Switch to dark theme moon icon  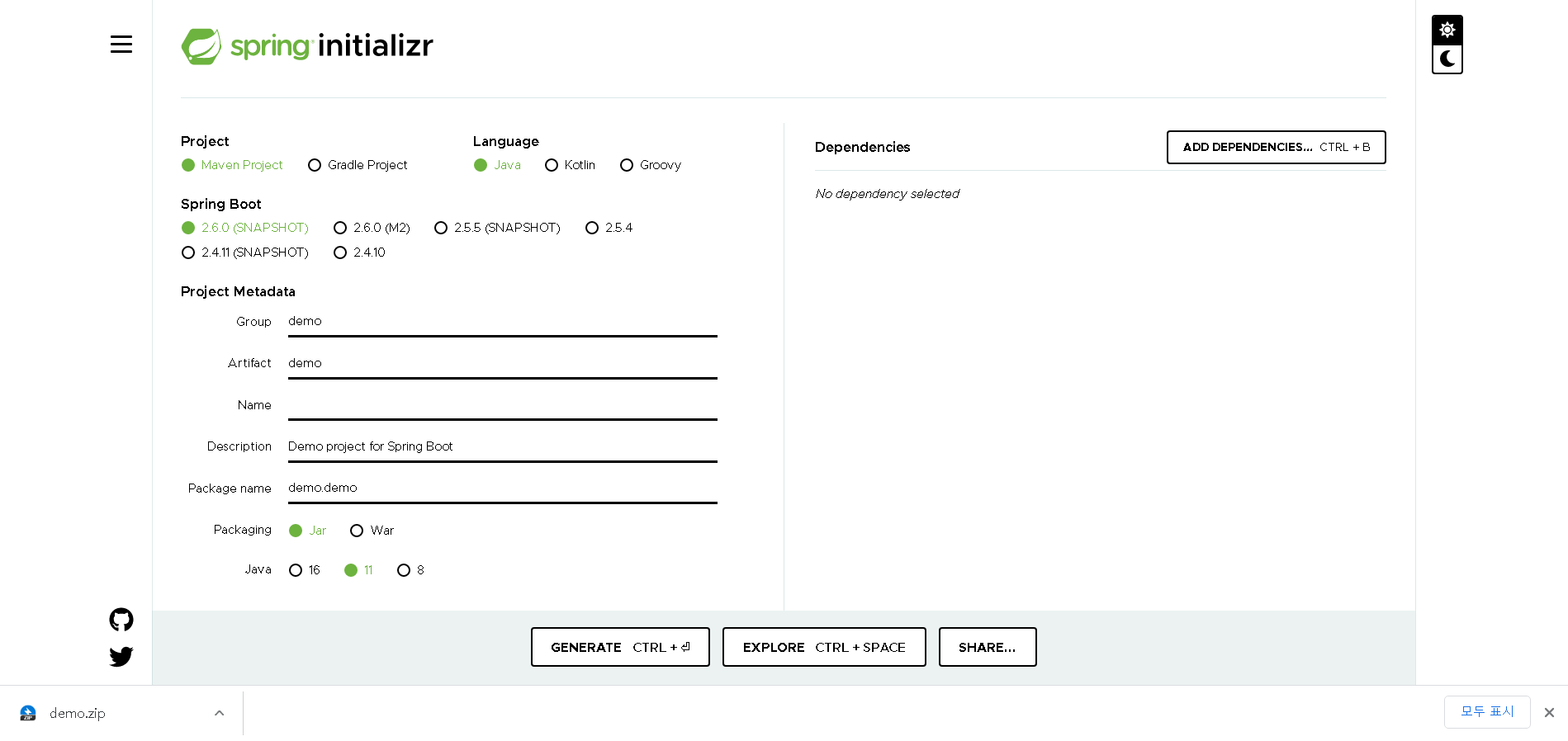[1447, 59]
